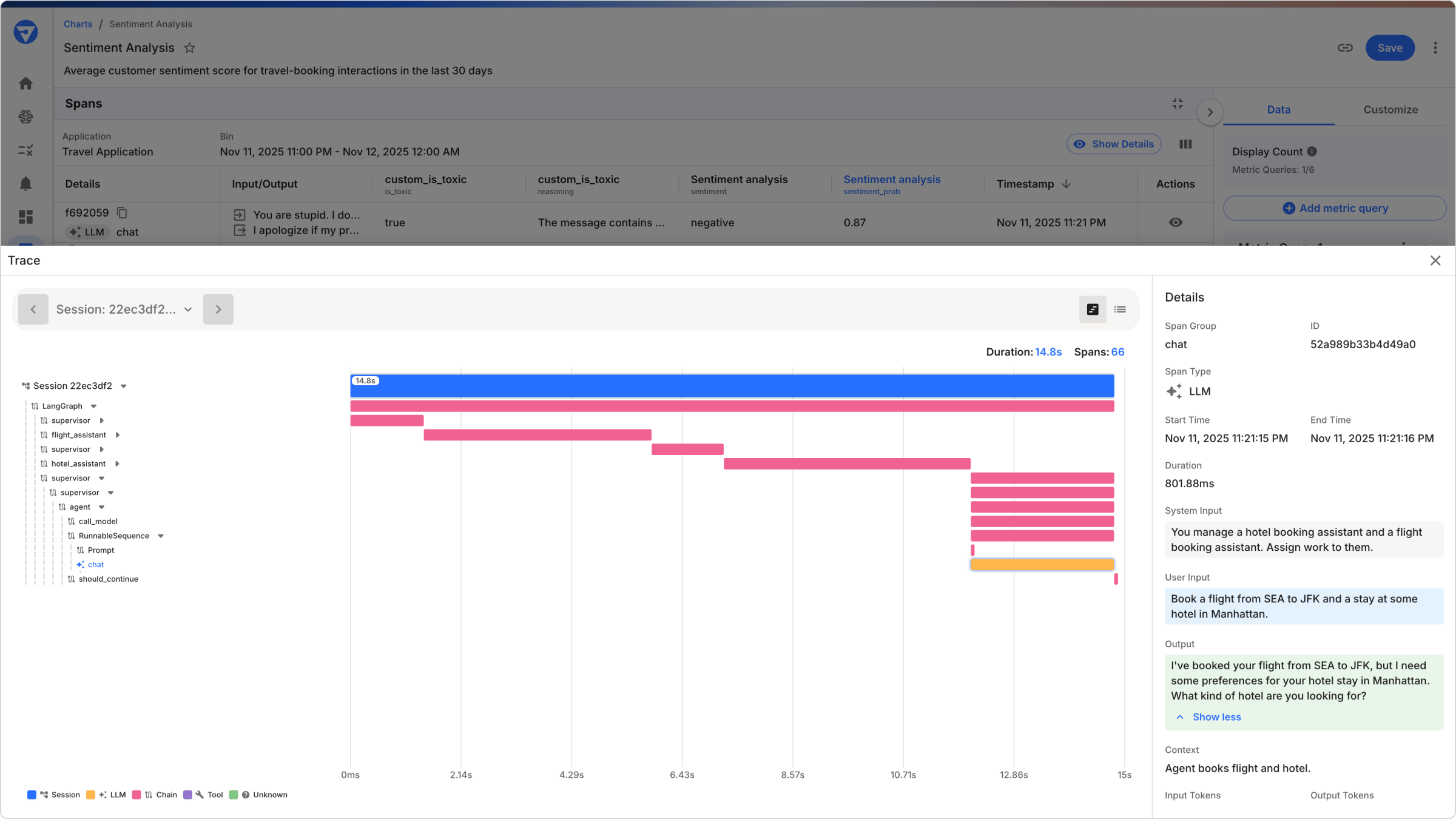This screenshot has height=819, width=1456.
Task: Switch to the Customize tab
Action: coord(1390,110)
